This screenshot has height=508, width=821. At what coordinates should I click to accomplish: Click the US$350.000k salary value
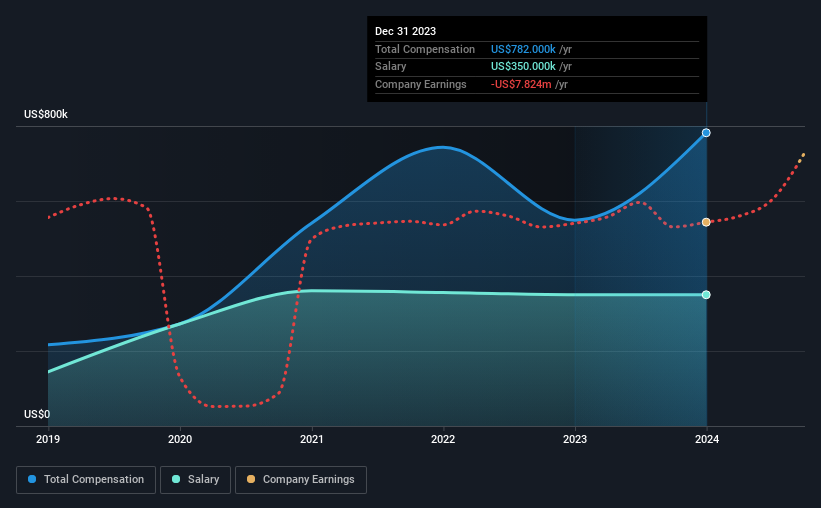click(x=523, y=67)
